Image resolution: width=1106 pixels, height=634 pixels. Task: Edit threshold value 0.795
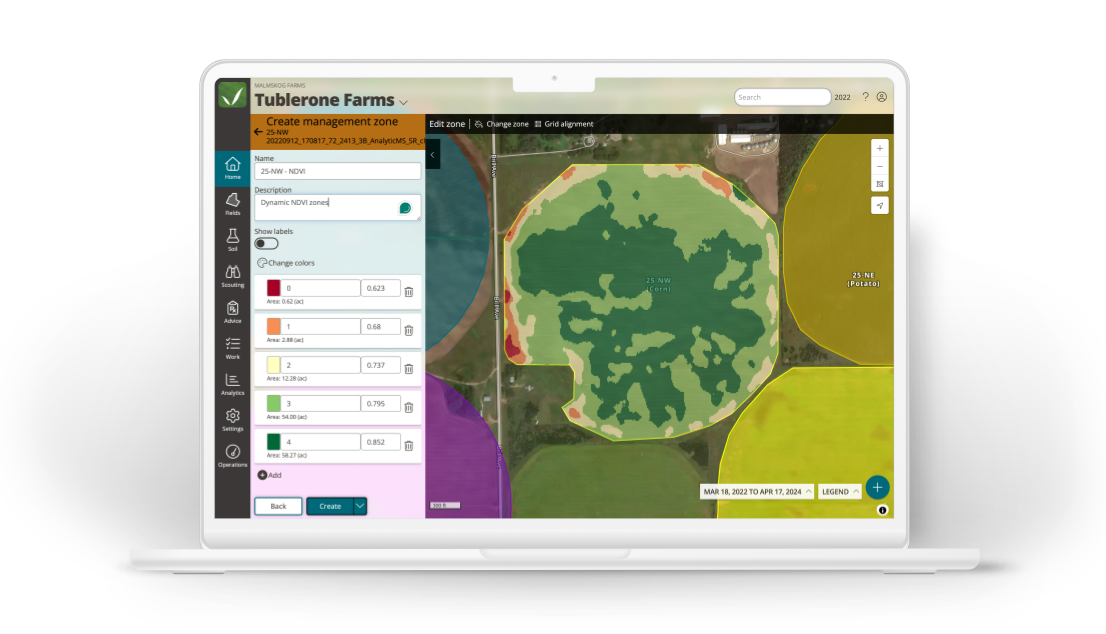(x=380, y=403)
